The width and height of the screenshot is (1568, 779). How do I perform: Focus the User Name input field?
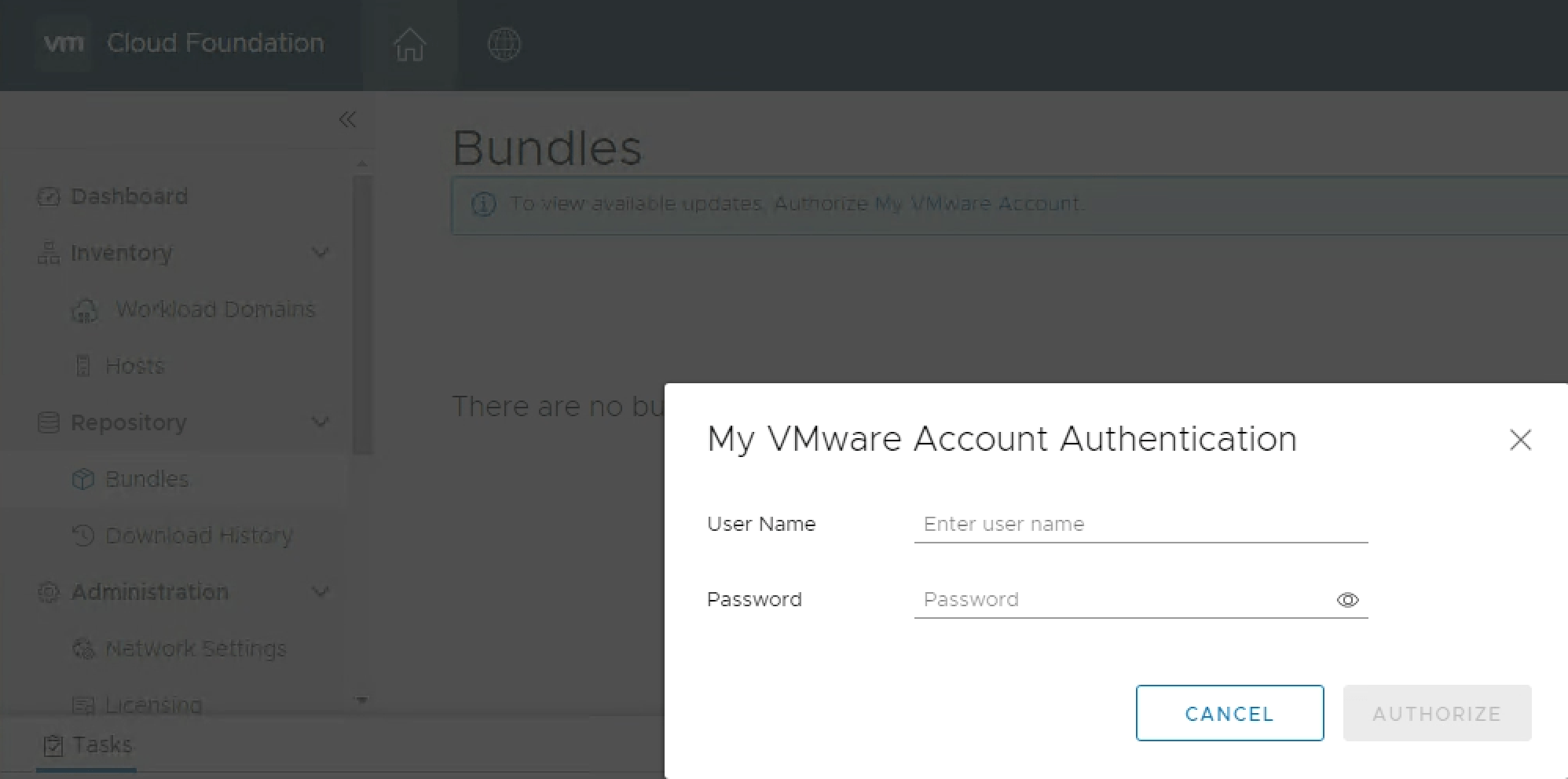(1141, 524)
